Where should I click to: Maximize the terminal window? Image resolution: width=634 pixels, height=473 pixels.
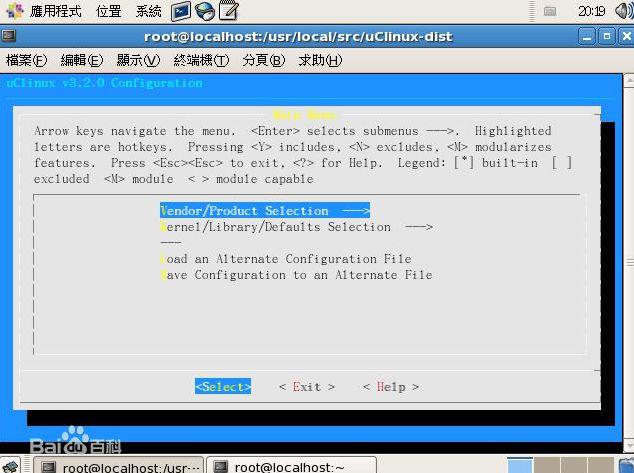point(607,37)
